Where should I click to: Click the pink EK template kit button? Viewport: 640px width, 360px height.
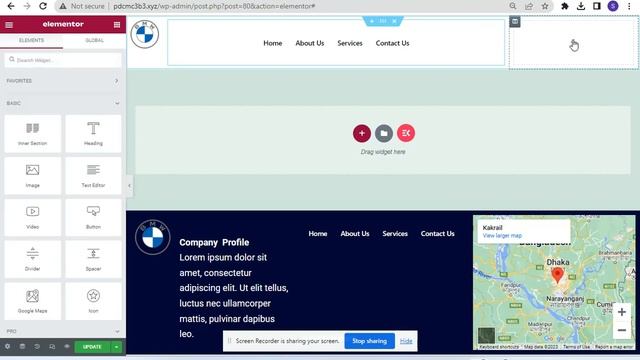[406, 133]
